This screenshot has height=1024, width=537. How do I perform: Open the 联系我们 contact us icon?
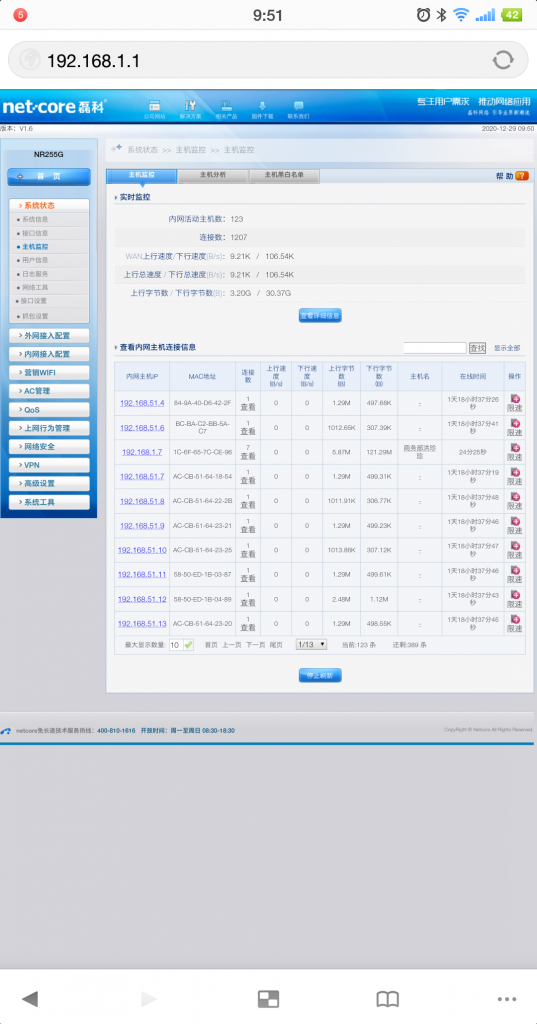(299, 109)
